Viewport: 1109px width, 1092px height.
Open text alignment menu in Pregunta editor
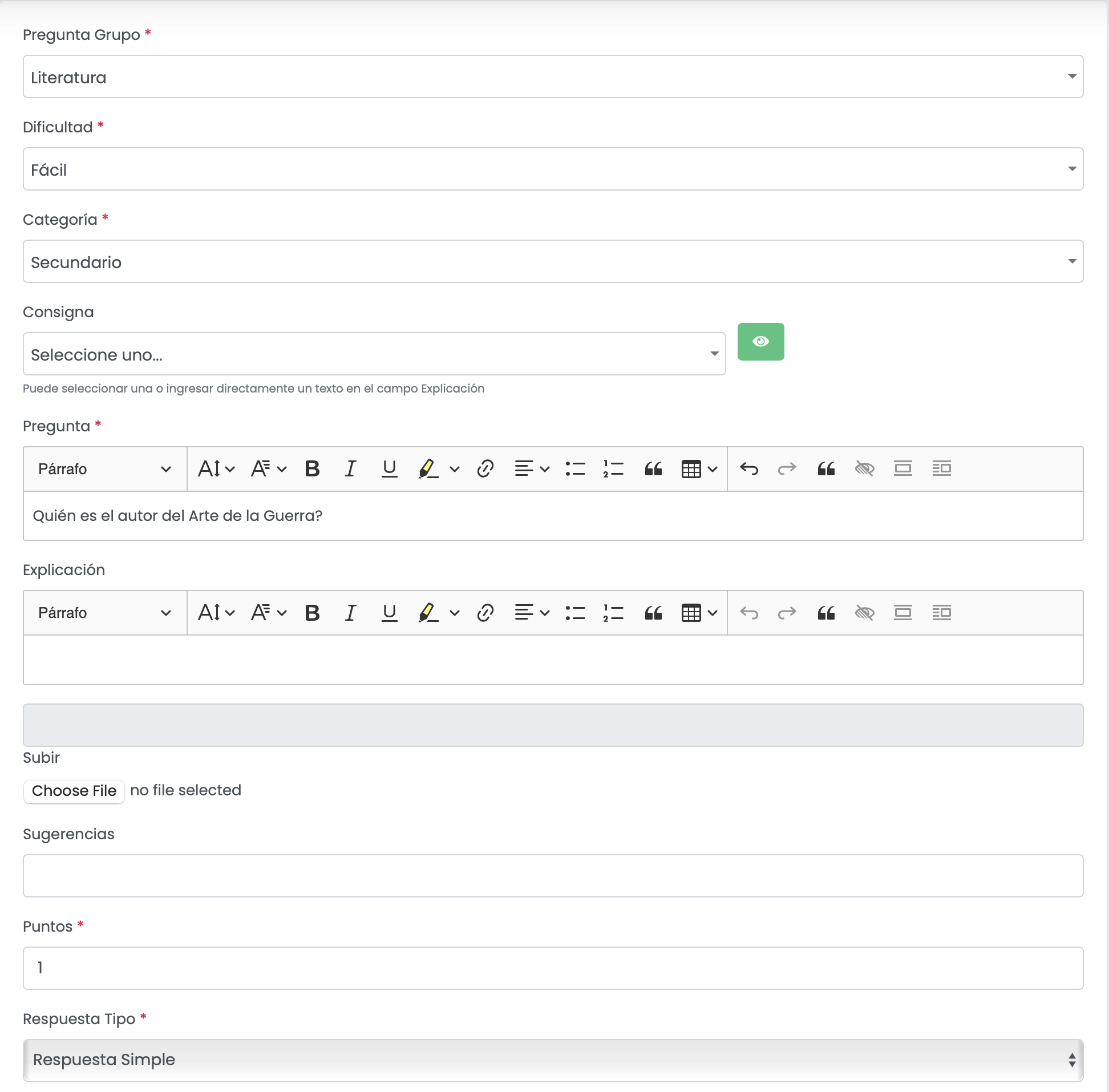[531, 469]
